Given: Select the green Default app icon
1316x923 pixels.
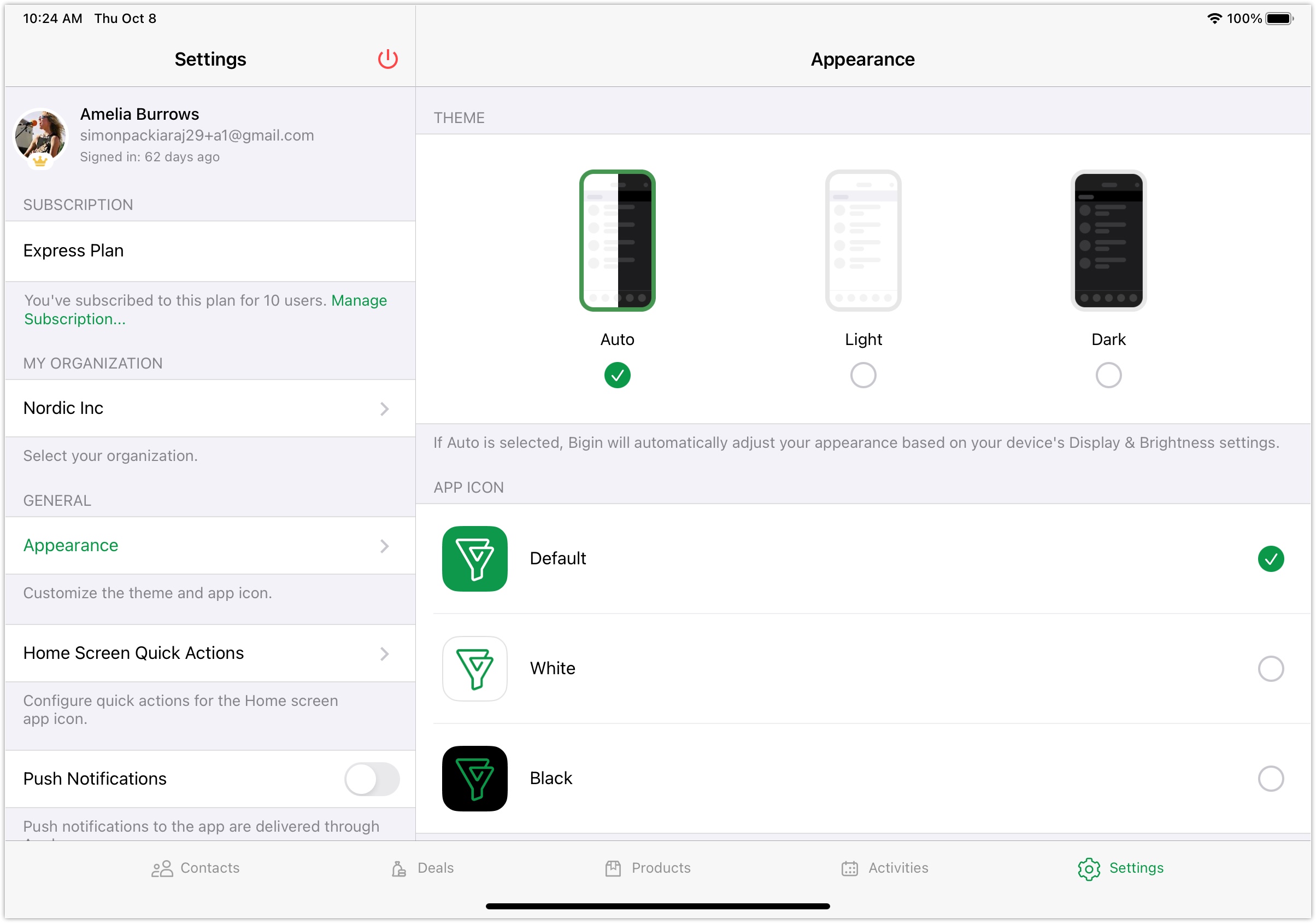Looking at the screenshot, I should [474, 558].
